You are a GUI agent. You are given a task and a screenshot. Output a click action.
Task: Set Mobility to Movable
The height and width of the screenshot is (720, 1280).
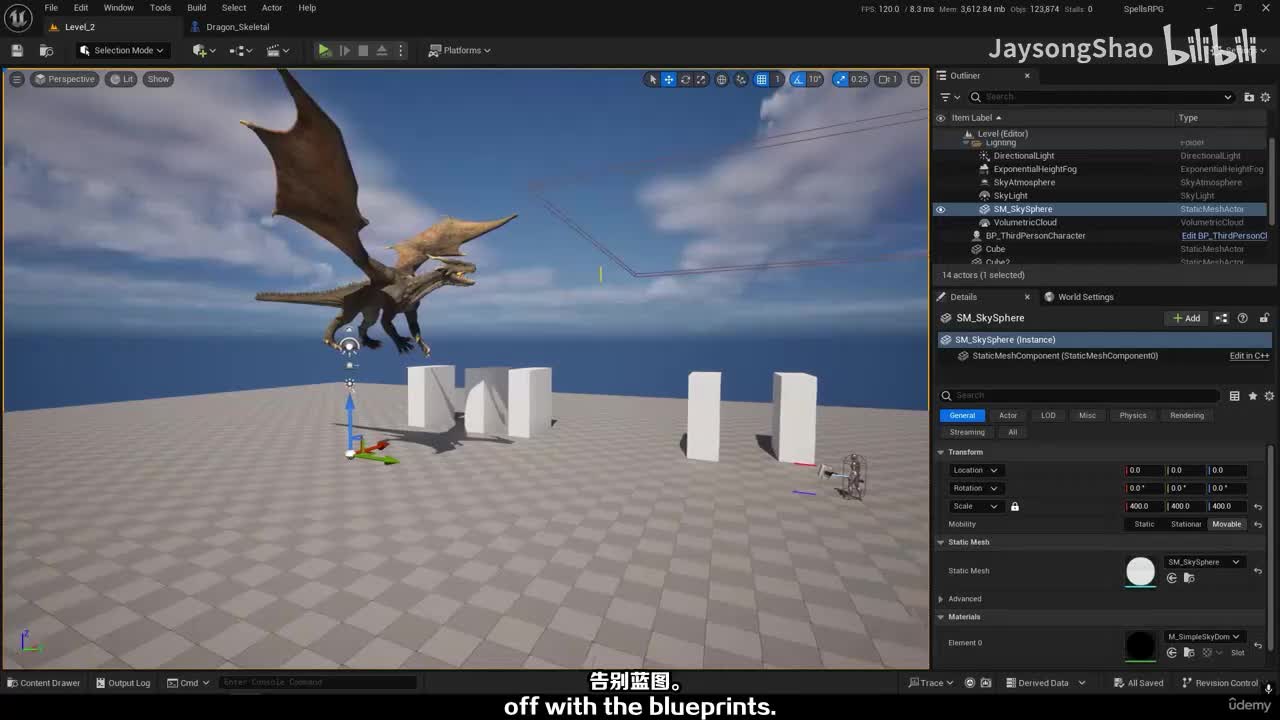click(x=1226, y=524)
